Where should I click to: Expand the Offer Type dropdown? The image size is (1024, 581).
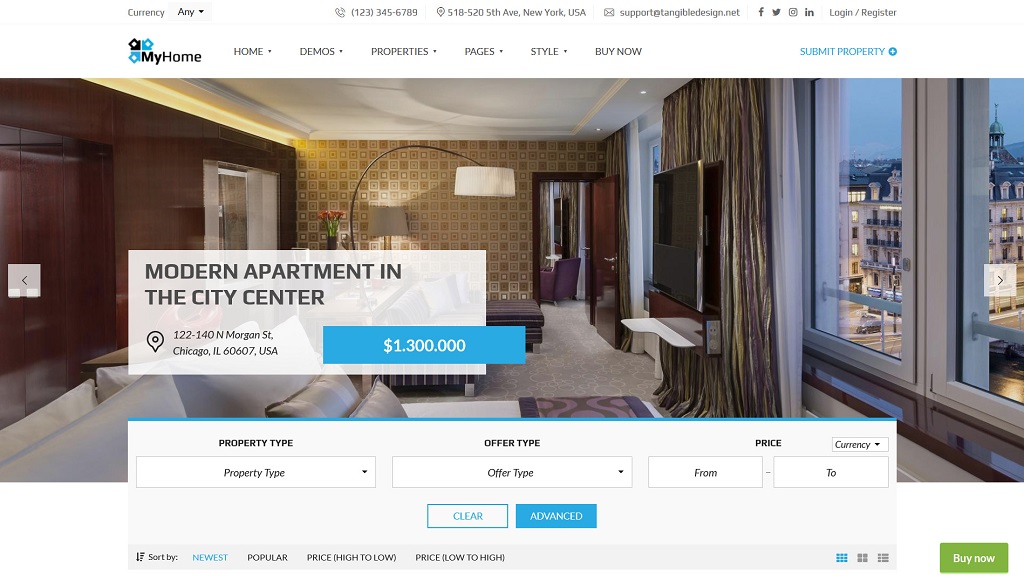[512, 472]
